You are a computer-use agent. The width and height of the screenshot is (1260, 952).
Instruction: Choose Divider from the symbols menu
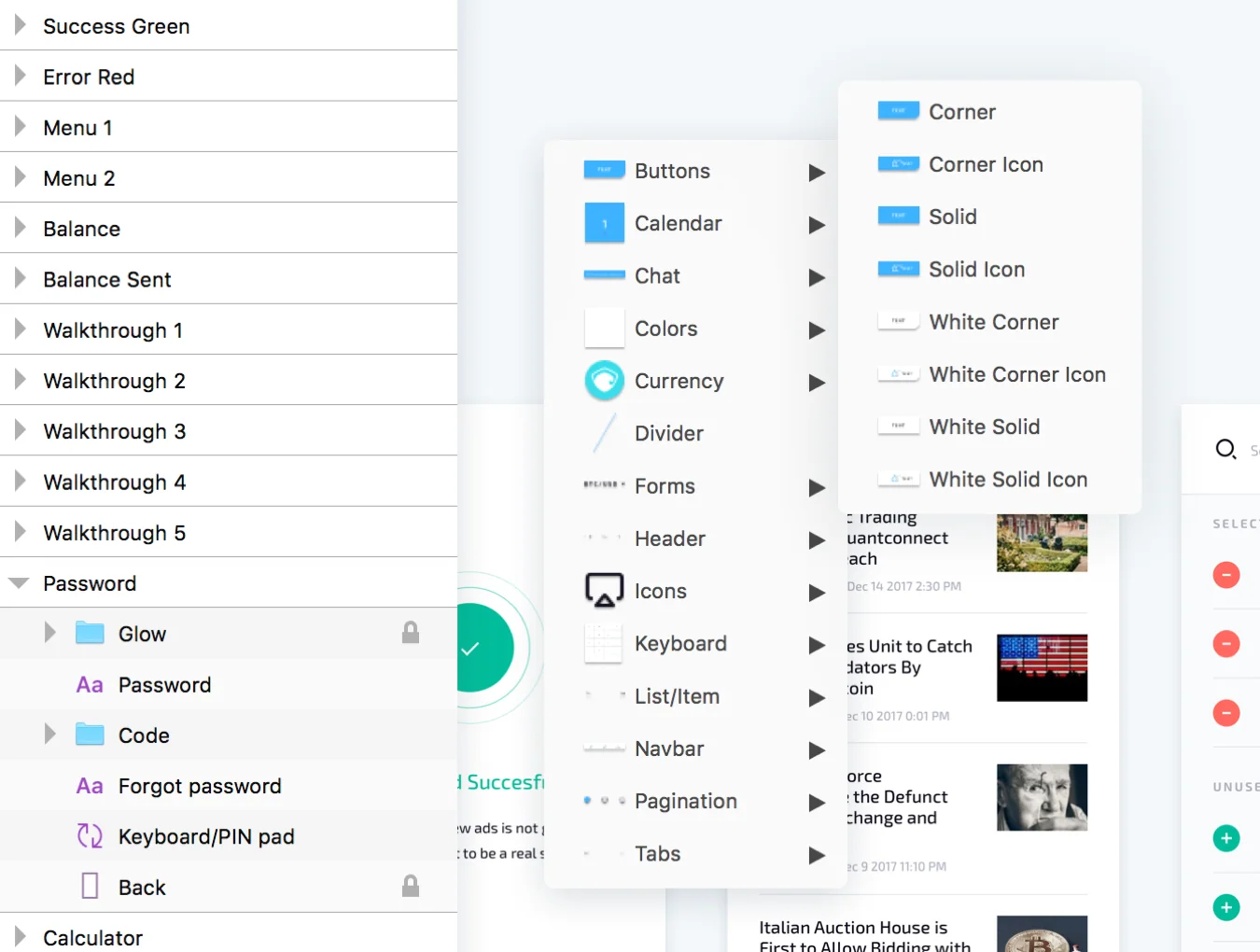[695, 433]
